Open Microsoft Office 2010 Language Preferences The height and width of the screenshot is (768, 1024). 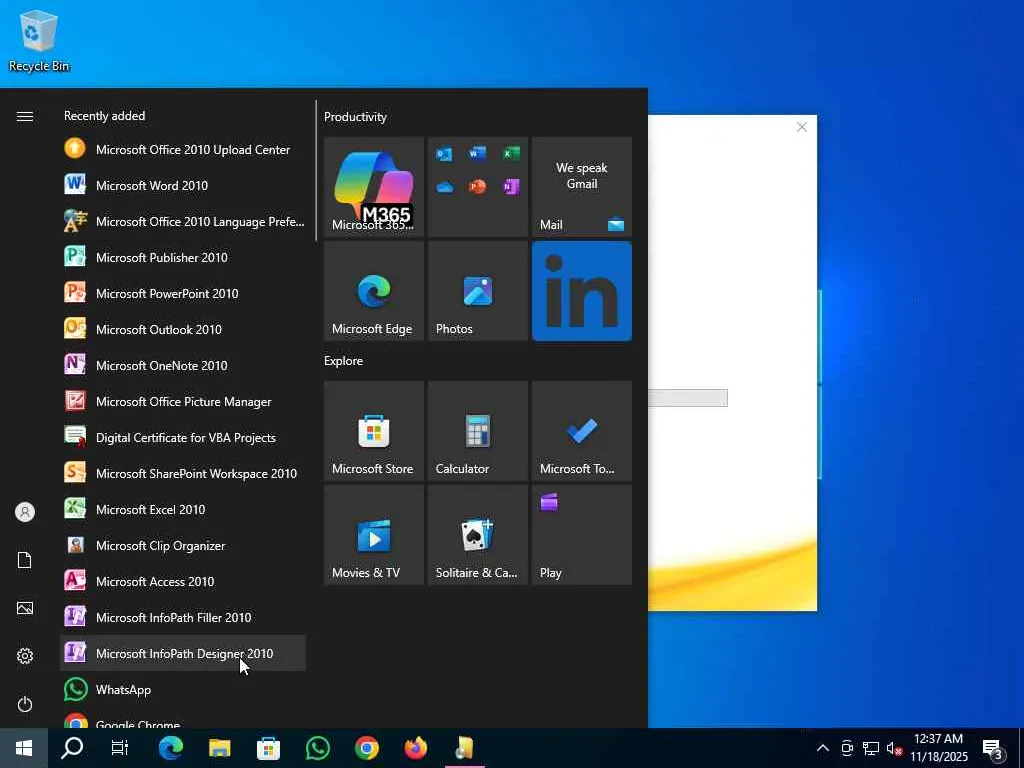point(183,221)
